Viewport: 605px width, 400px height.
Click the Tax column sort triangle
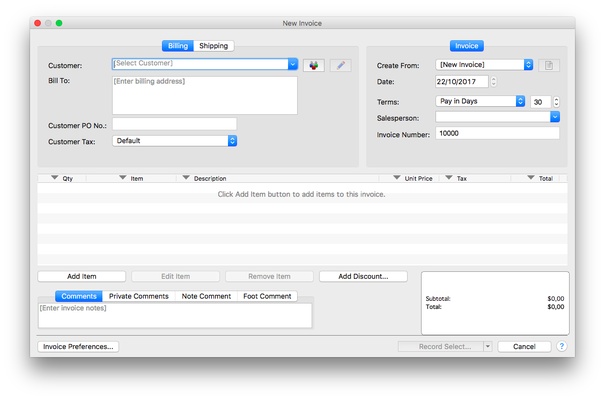[x=449, y=177]
